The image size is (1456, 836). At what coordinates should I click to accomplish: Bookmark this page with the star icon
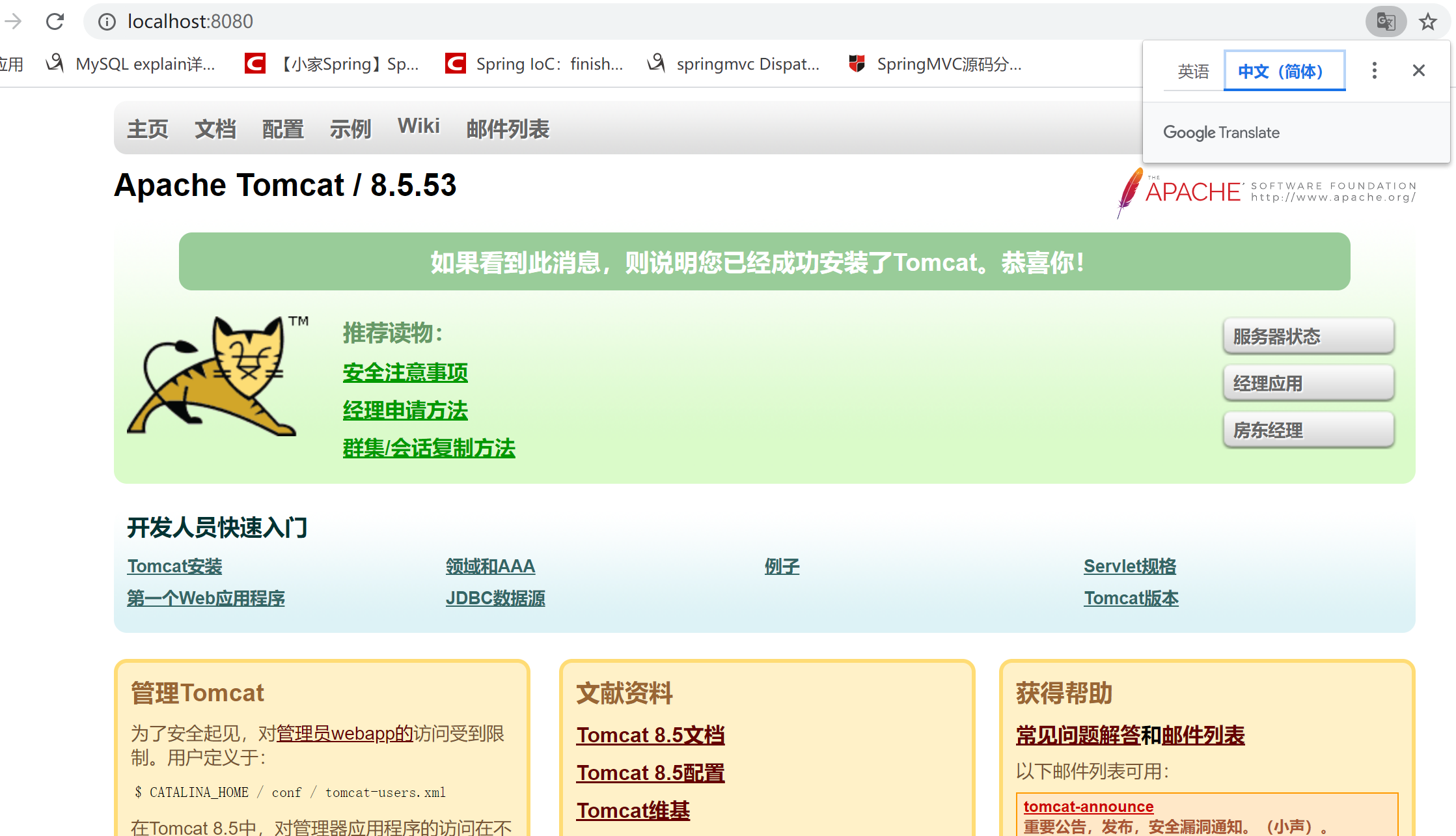(x=1428, y=21)
